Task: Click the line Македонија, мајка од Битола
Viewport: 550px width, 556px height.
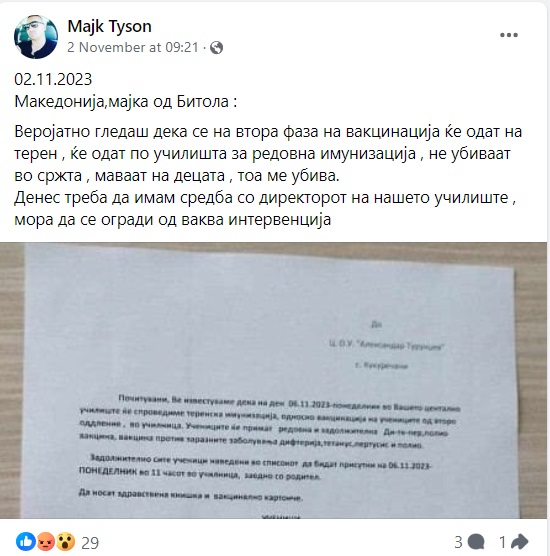Action: coord(126,102)
